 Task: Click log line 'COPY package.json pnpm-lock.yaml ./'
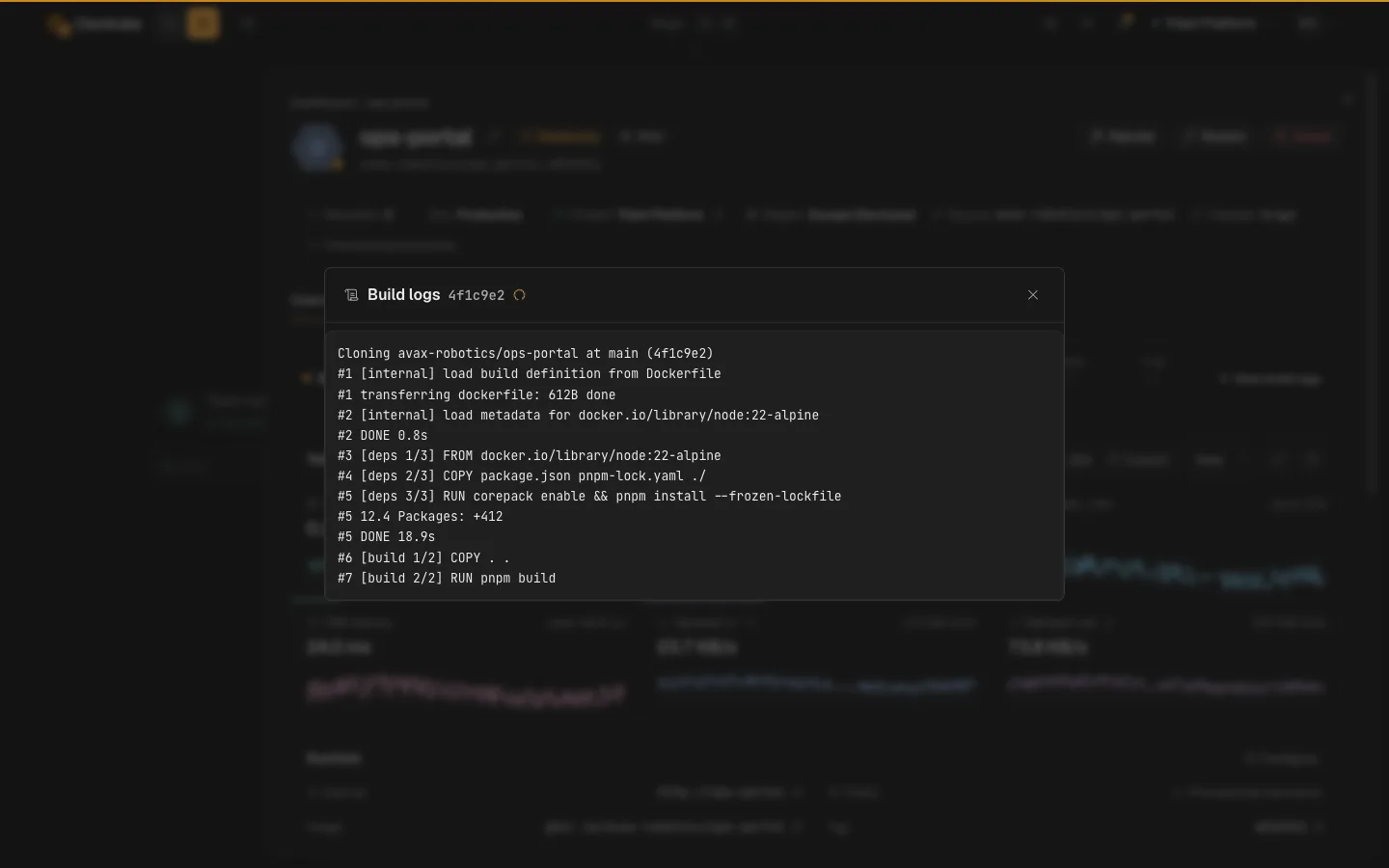click(522, 475)
